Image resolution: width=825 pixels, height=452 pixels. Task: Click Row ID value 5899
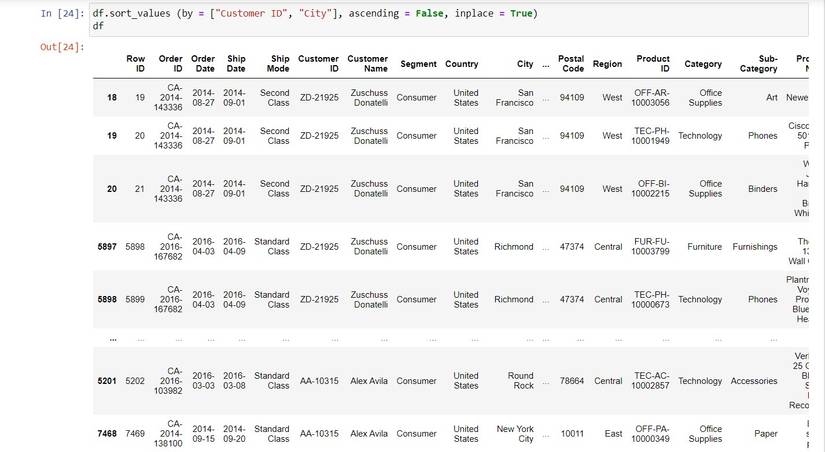(135, 299)
